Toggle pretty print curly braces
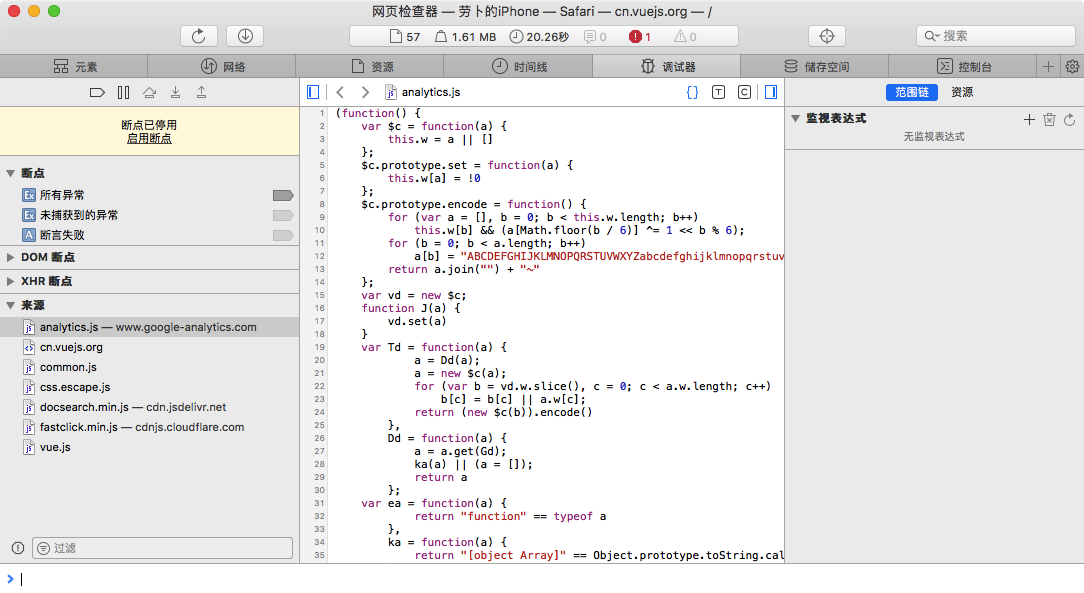 pos(692,92)
